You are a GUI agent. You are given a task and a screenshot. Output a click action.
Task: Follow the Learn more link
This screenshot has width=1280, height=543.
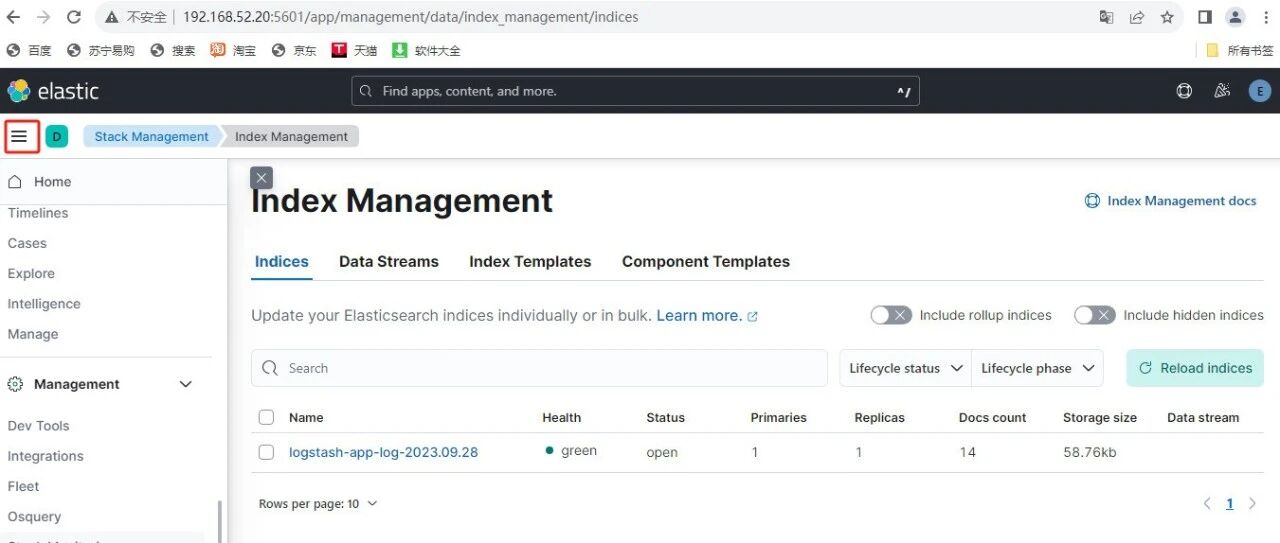tap(707, 315)
